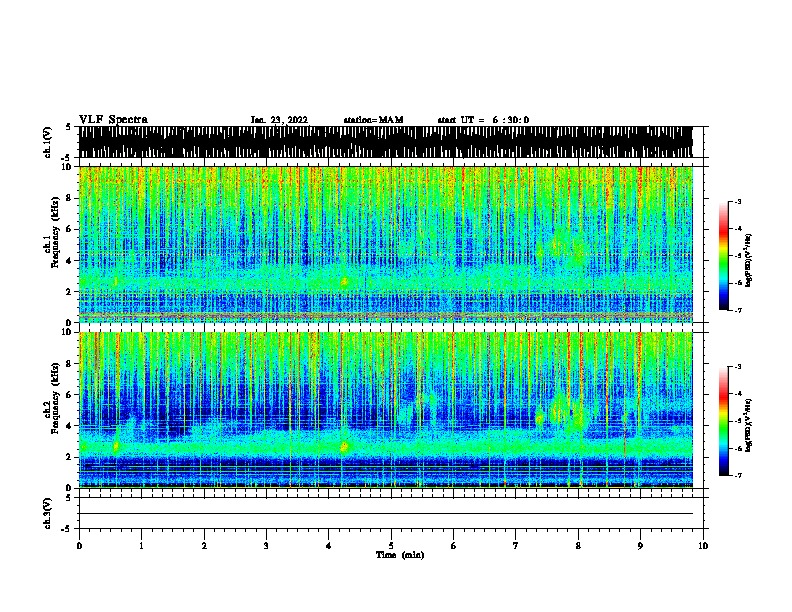Click time tick label "2" on x-axis

click(x=204, y=546)
